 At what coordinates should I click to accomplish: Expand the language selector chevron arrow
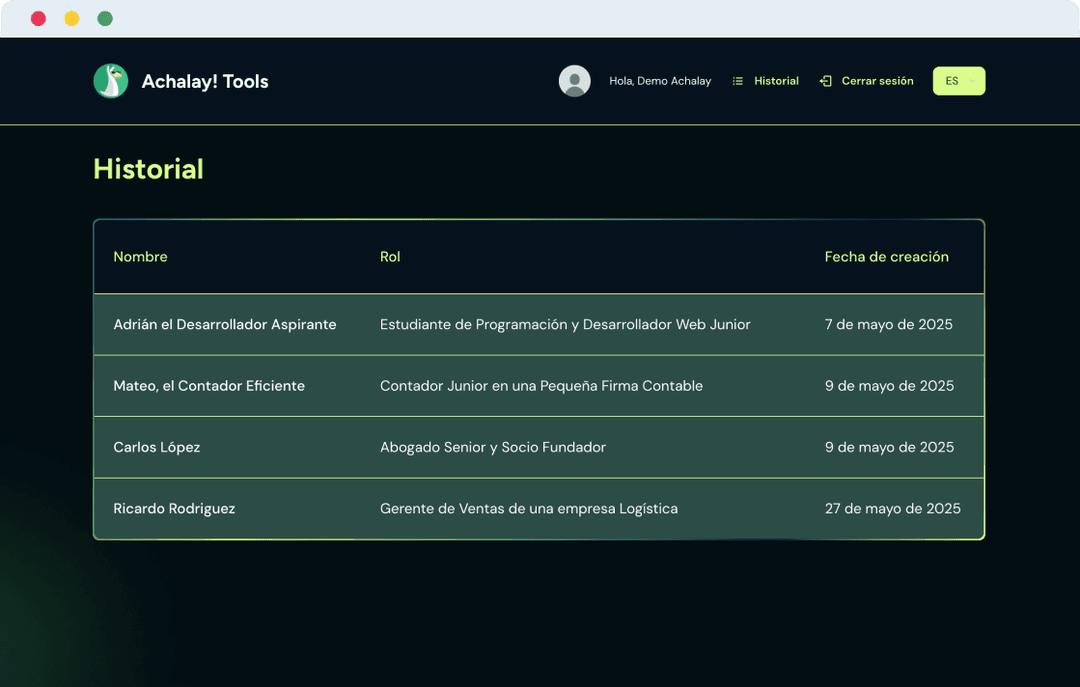pos(972,81)
